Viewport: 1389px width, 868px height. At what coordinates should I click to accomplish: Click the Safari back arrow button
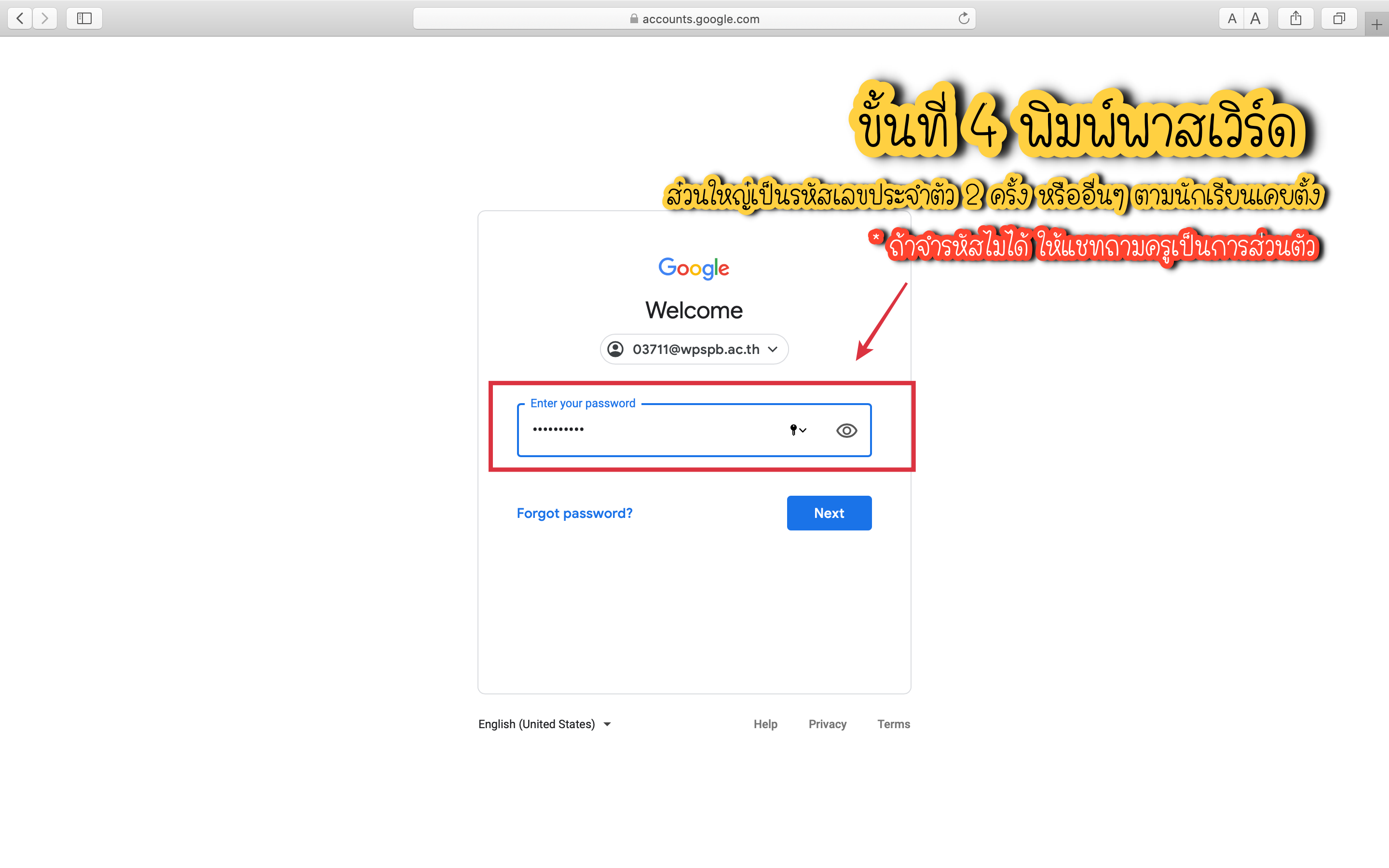(x=20, y=18)
